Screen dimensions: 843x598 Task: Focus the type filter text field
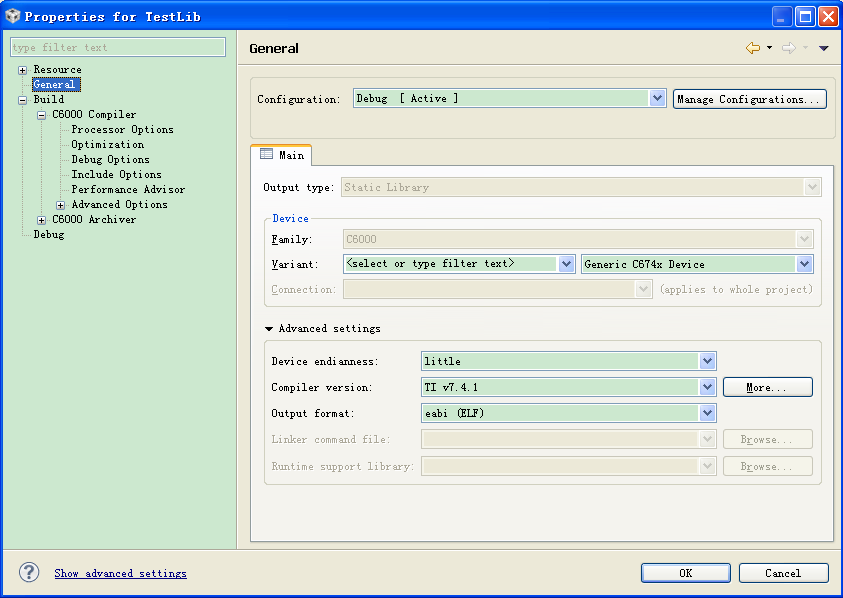118,47
